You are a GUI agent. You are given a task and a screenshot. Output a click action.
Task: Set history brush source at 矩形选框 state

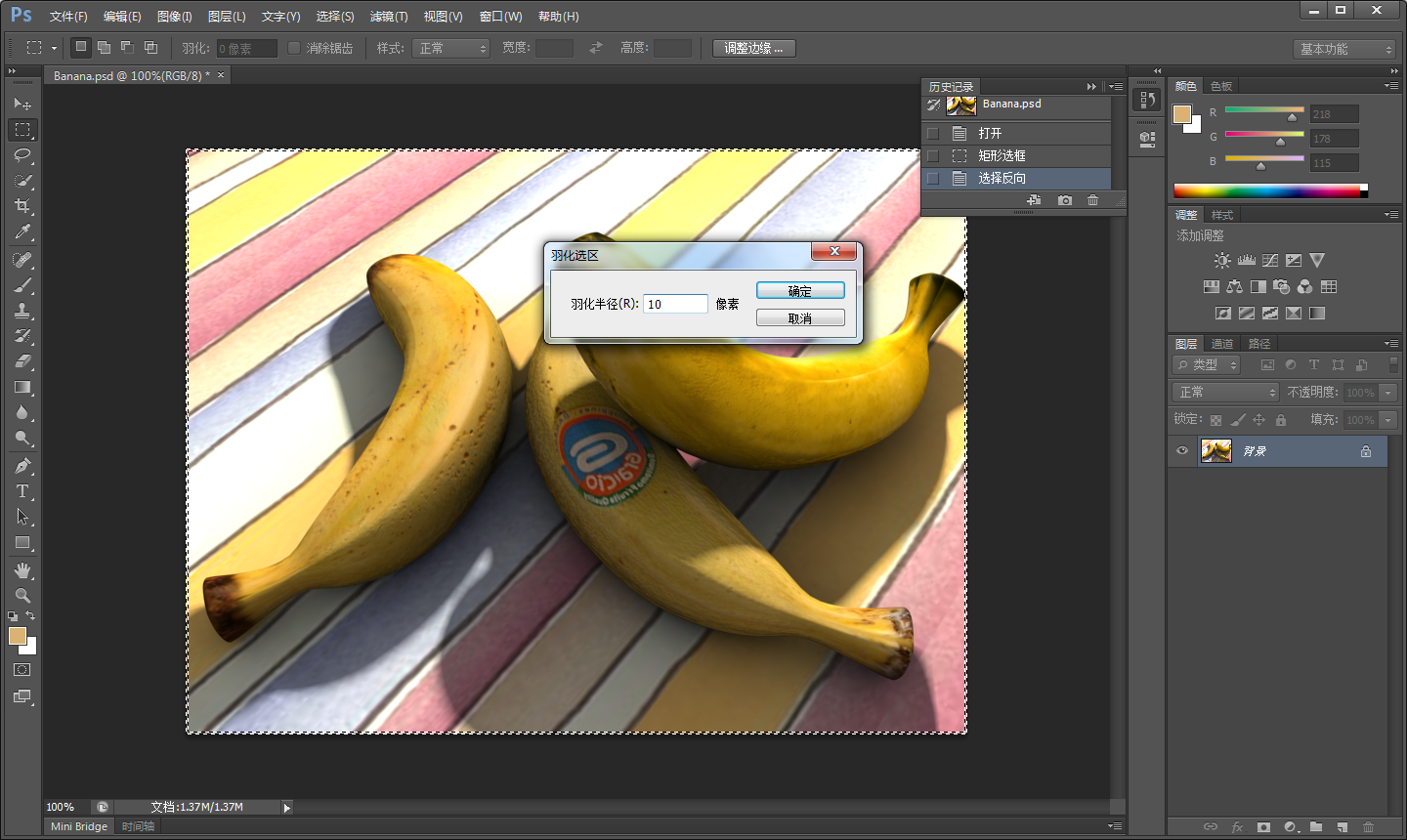pyautogui.click(x=933, y=155)
